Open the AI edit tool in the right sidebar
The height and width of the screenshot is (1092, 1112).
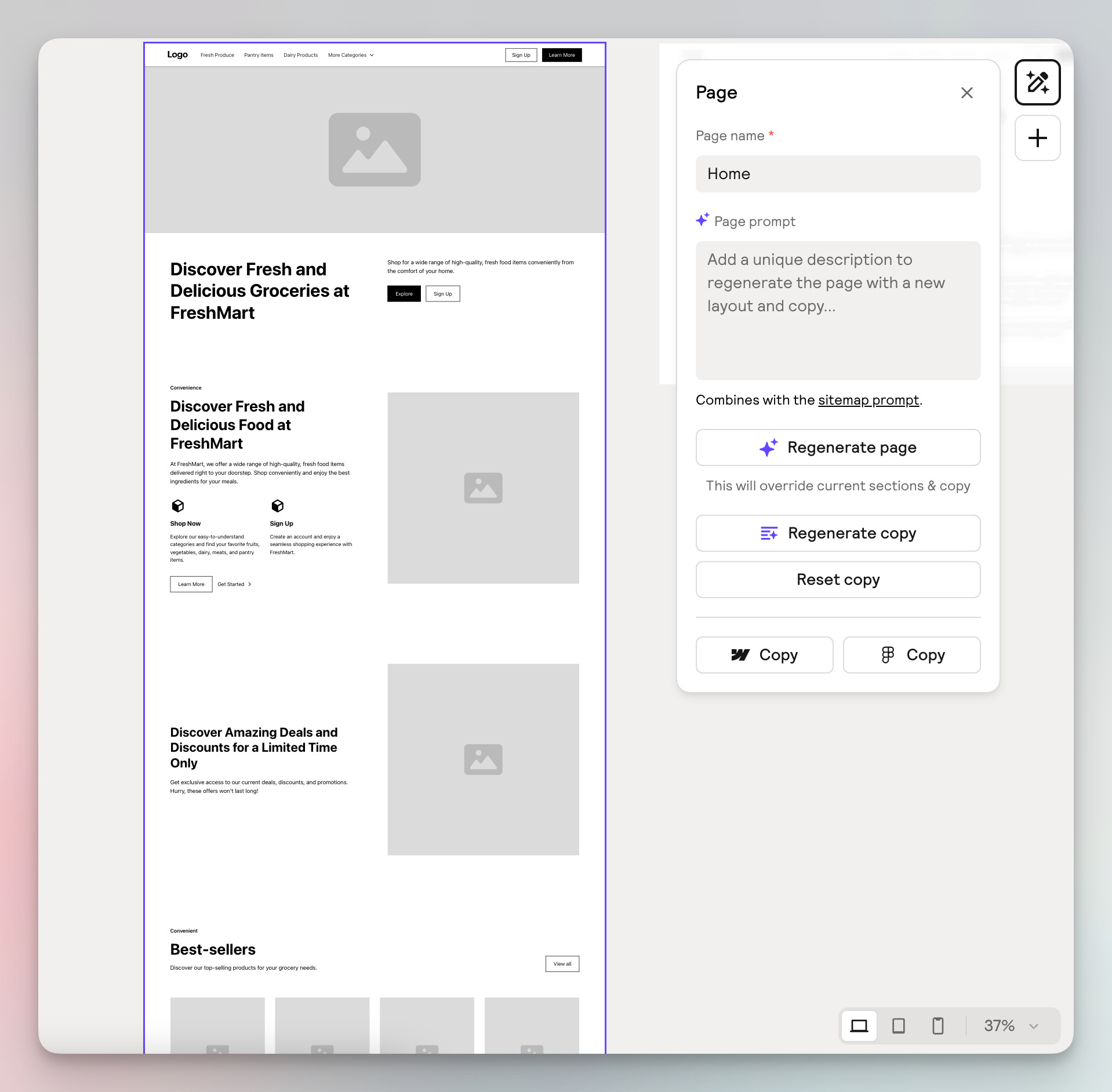coord(1037,82)
